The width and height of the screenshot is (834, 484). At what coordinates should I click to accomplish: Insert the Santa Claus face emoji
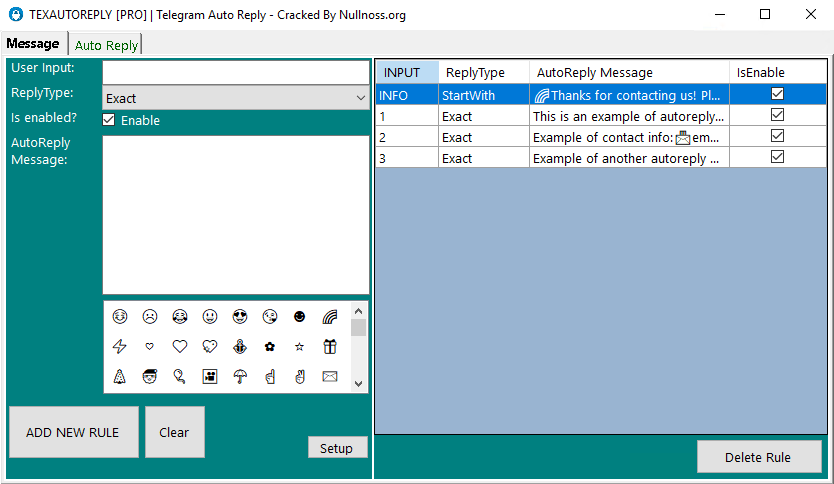[x=150, y=377]
